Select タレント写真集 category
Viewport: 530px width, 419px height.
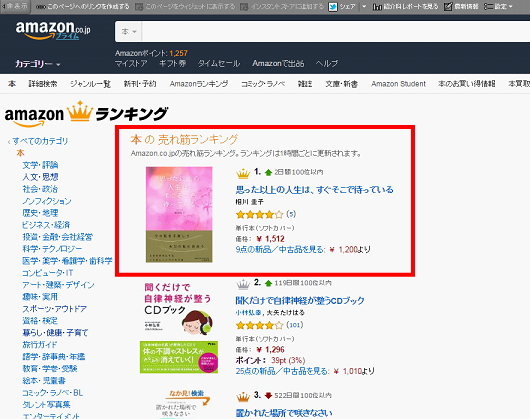[46, 404]
